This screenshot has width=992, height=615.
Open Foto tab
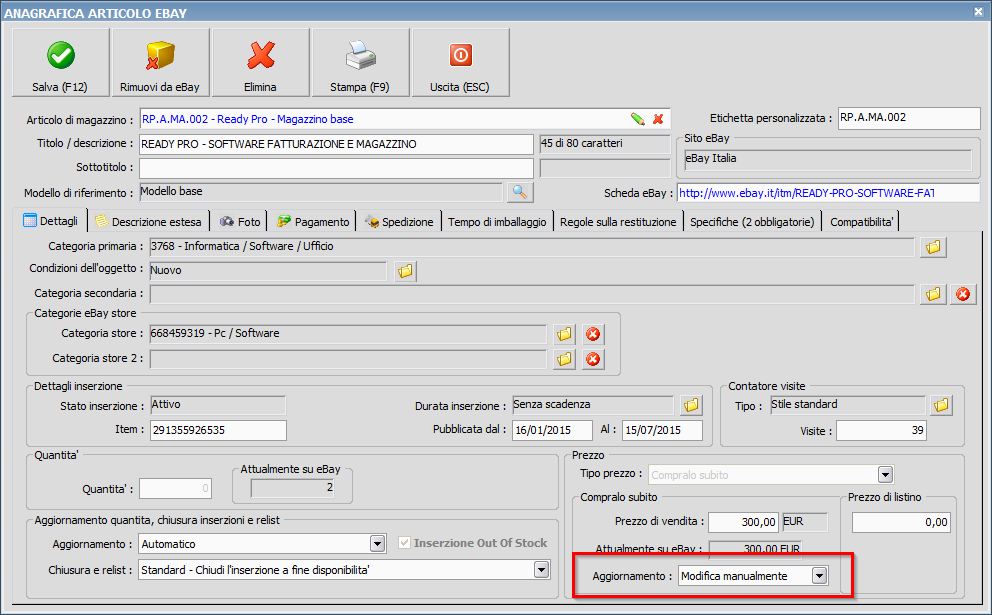pyautogui.click(x=240, y=222)
